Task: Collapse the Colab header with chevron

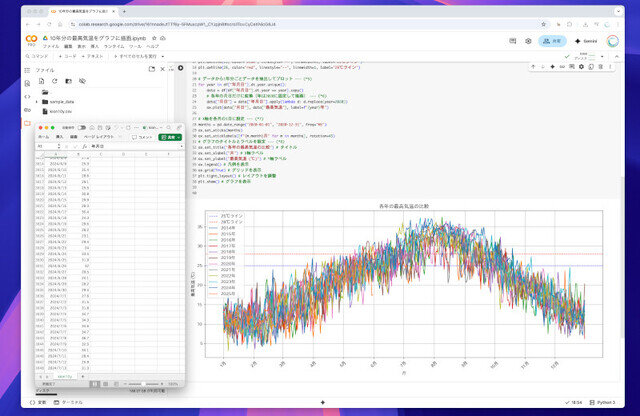Action: [616, 56]
